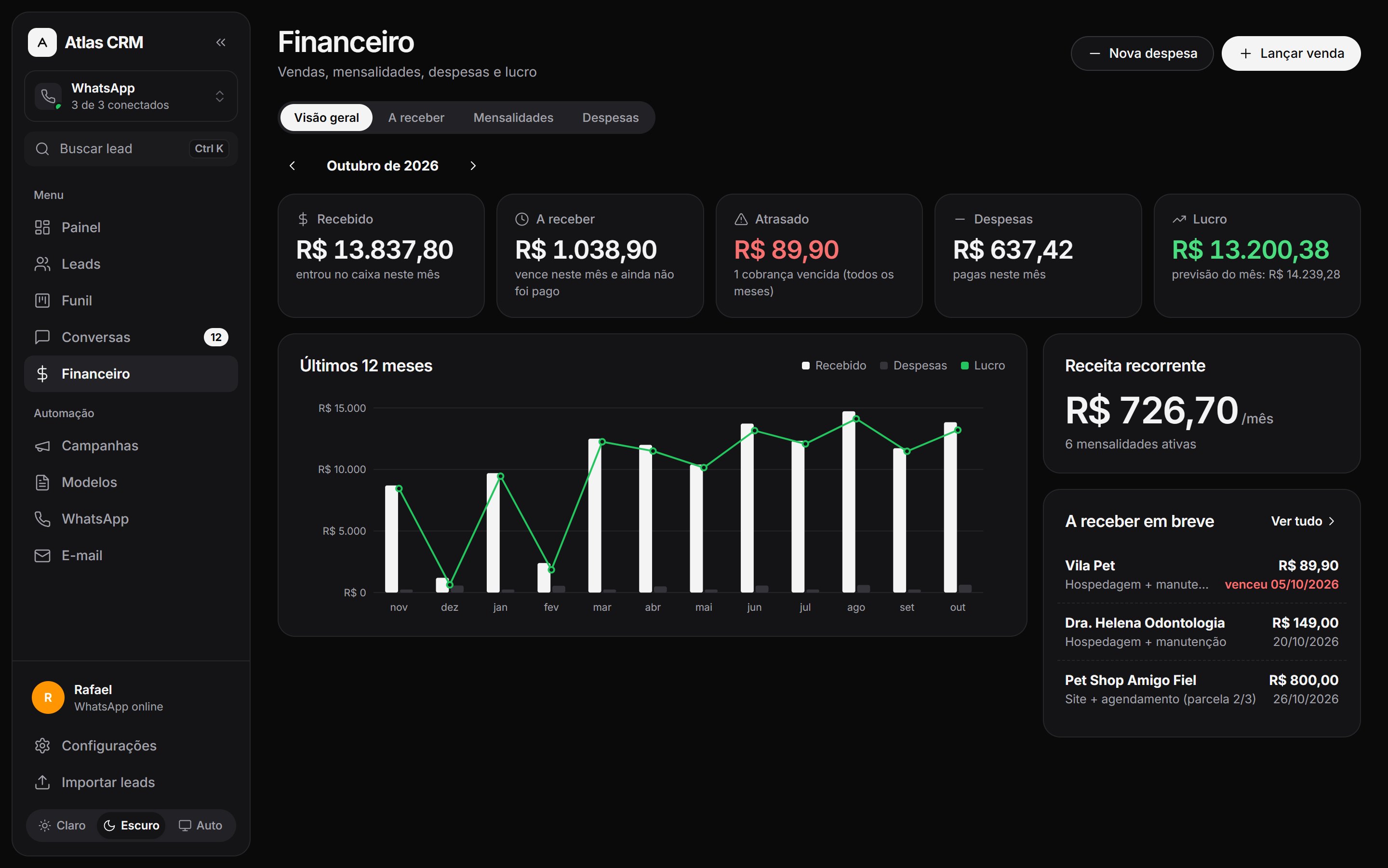Image resolution: width=1388 pixels, height=868 pixels.
Task: Click the Lucro card value R$ 13.200,38
Action: point(1250,250)
